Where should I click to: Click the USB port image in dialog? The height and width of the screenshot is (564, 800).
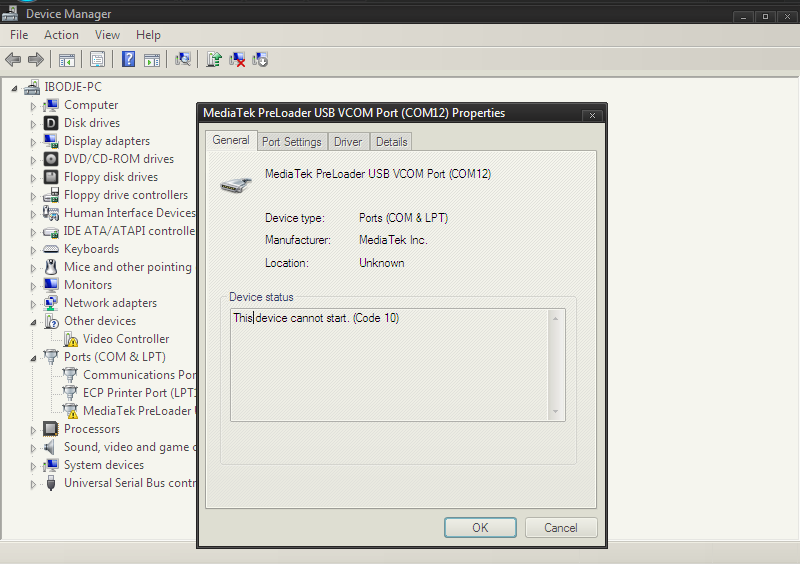click(236, 185)
